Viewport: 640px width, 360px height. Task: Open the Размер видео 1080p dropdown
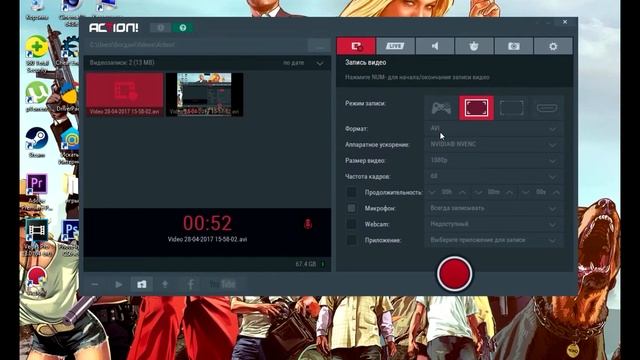pyautogui.click(x=494, y=160)
